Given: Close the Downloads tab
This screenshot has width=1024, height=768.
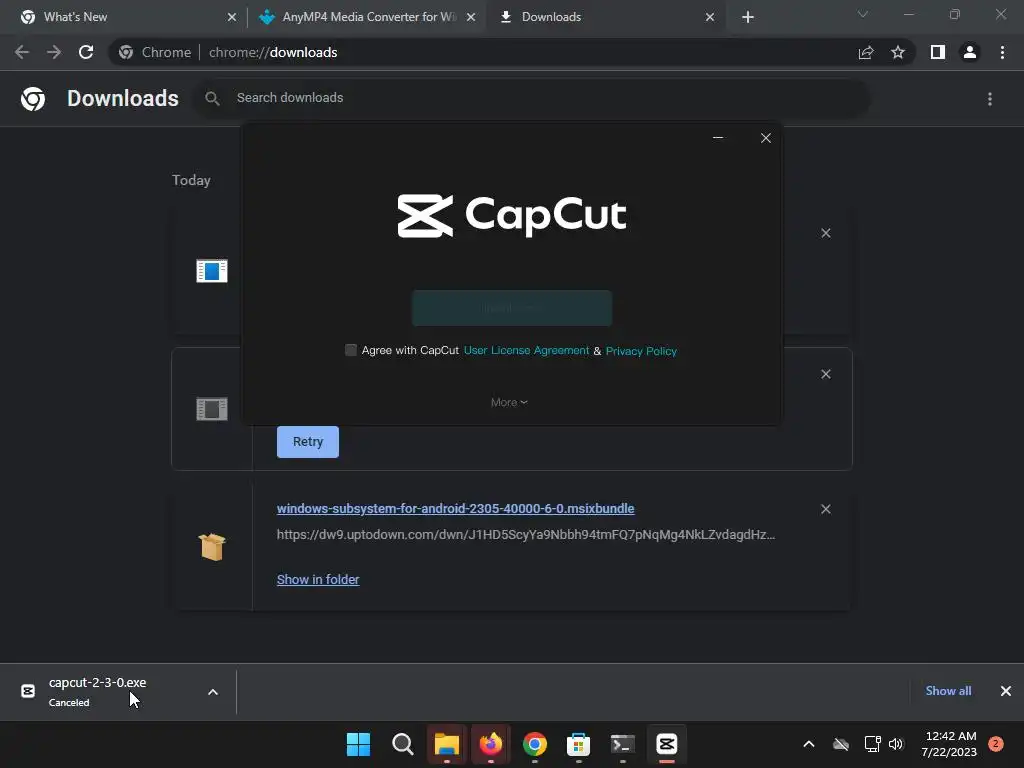Looking at the screenshot, I should 710,18.
